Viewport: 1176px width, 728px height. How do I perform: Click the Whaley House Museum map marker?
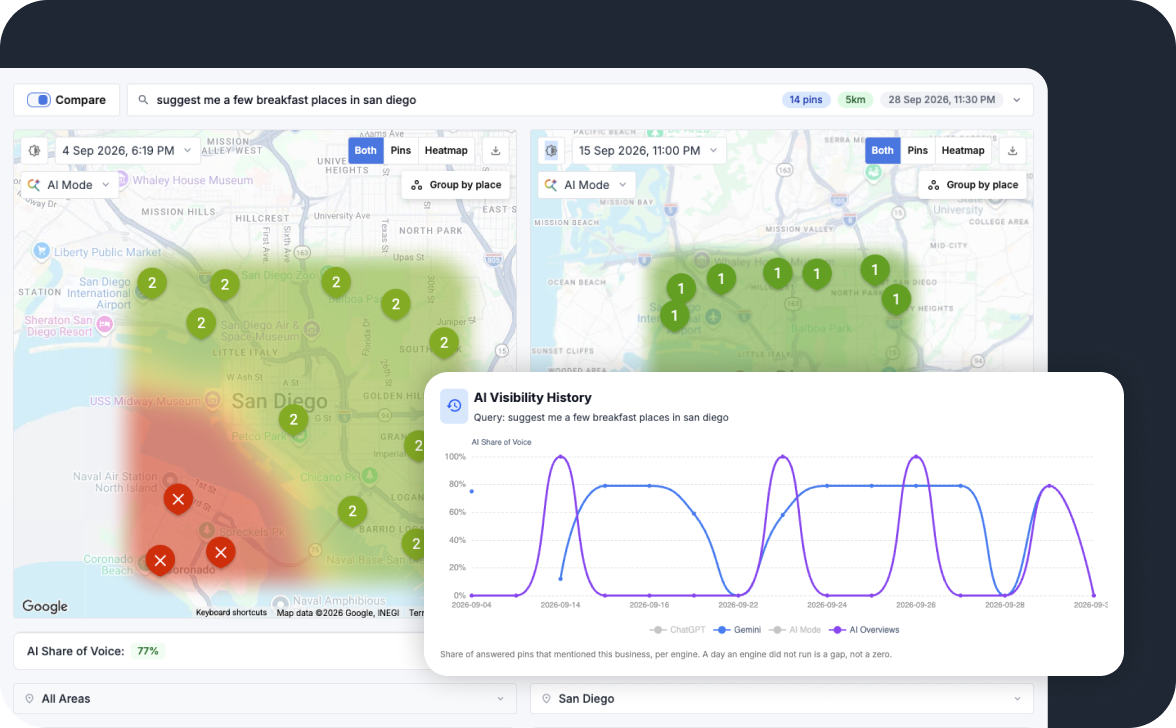tap(121, 180)
